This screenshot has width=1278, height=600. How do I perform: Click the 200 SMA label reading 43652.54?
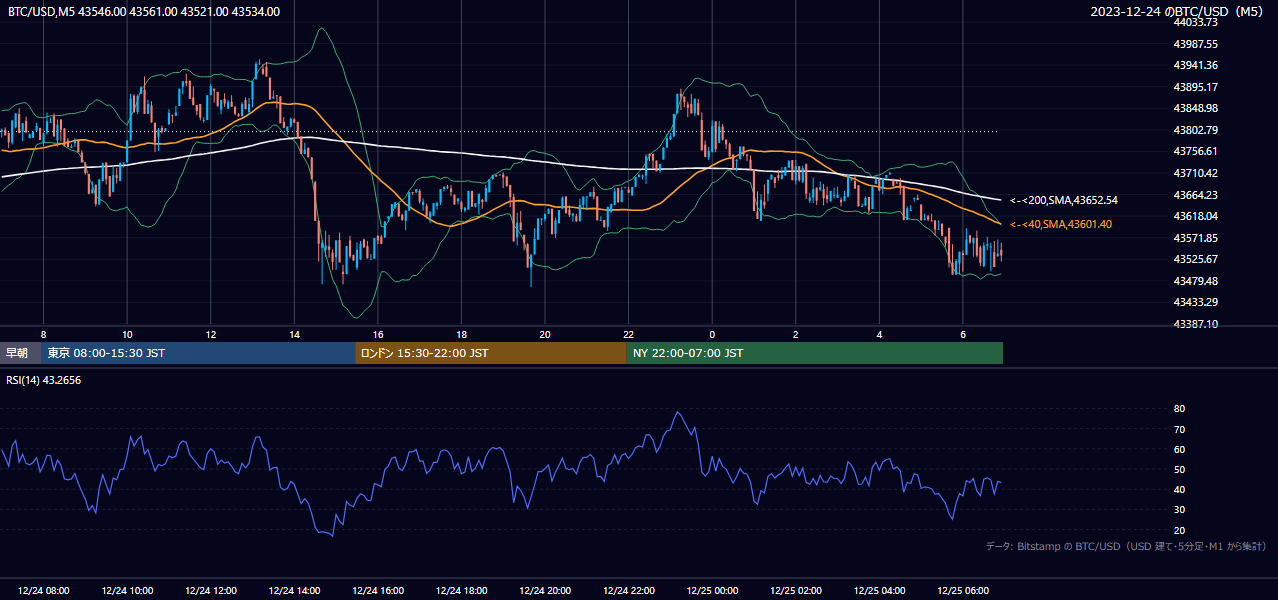[1064, 200]
